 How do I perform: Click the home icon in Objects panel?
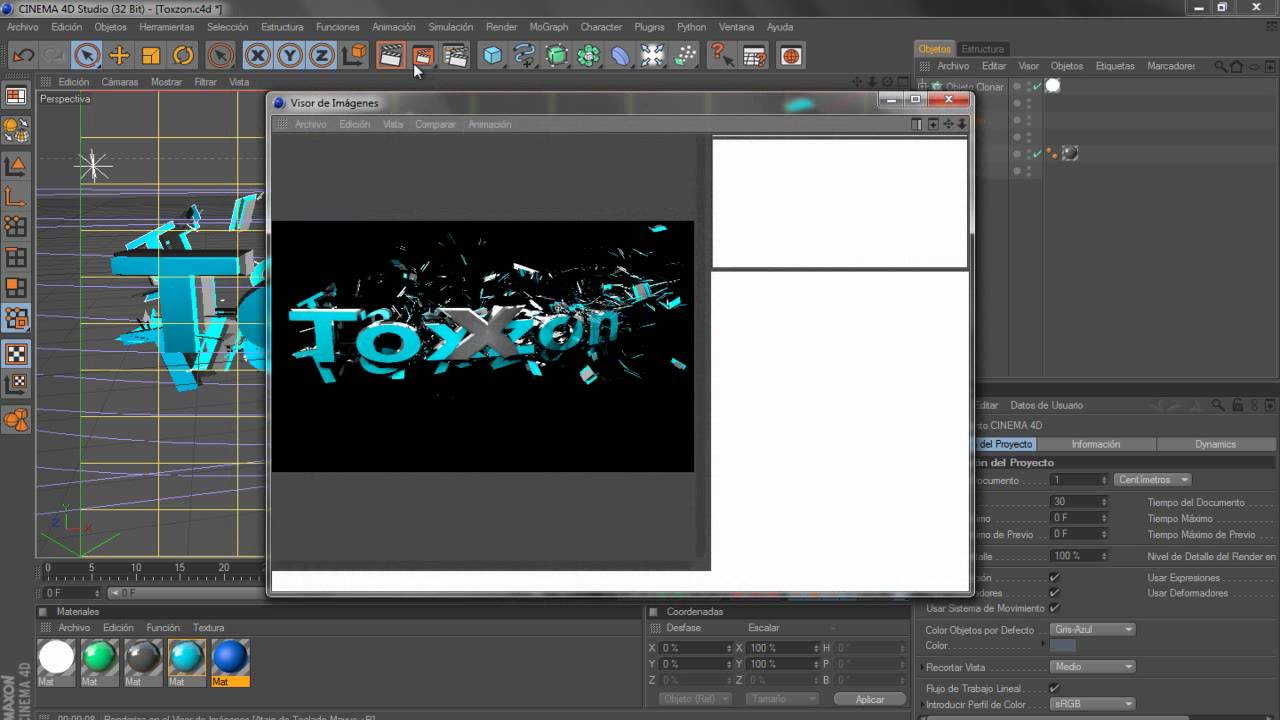pos(1237,66)
